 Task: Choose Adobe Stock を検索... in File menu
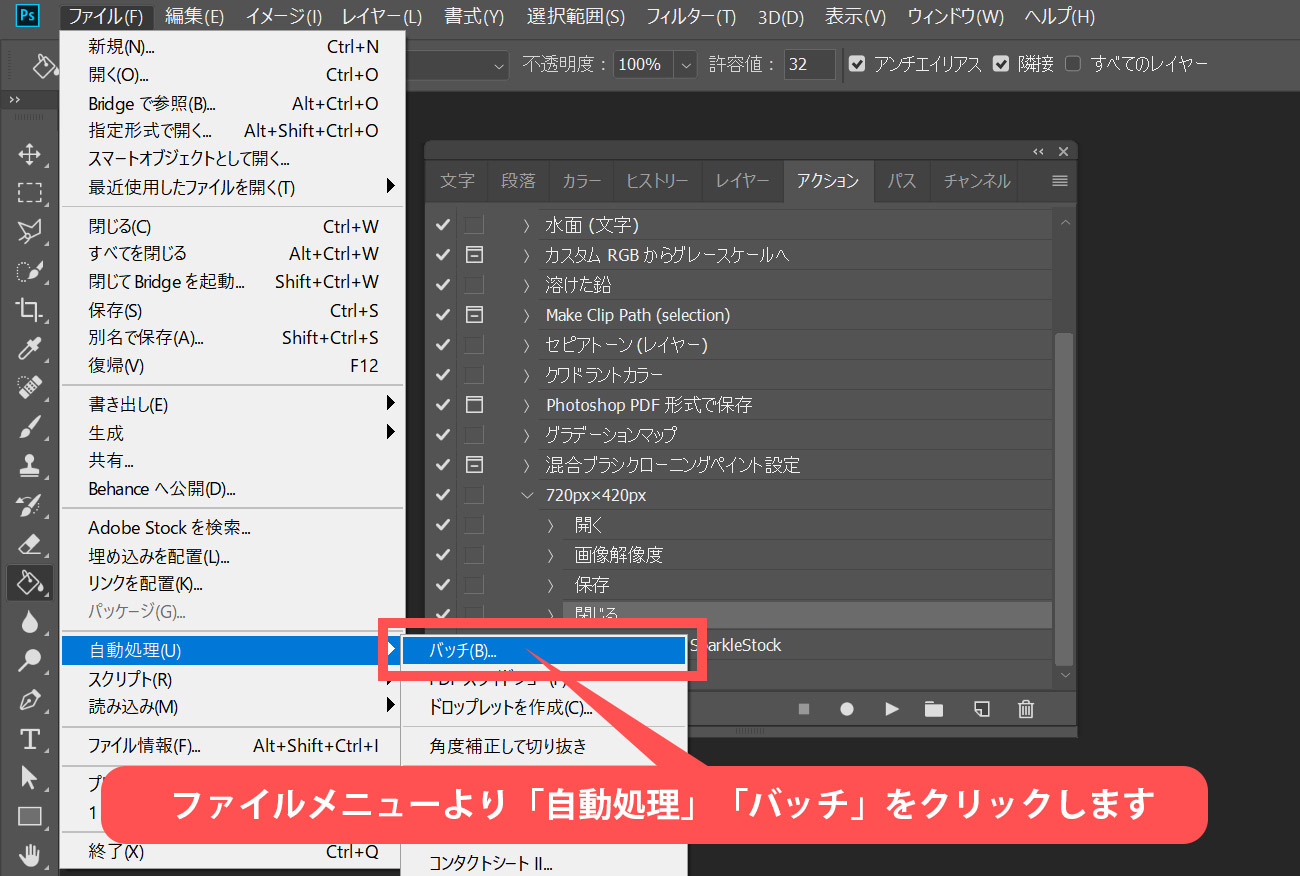click(x=233, y=528)
